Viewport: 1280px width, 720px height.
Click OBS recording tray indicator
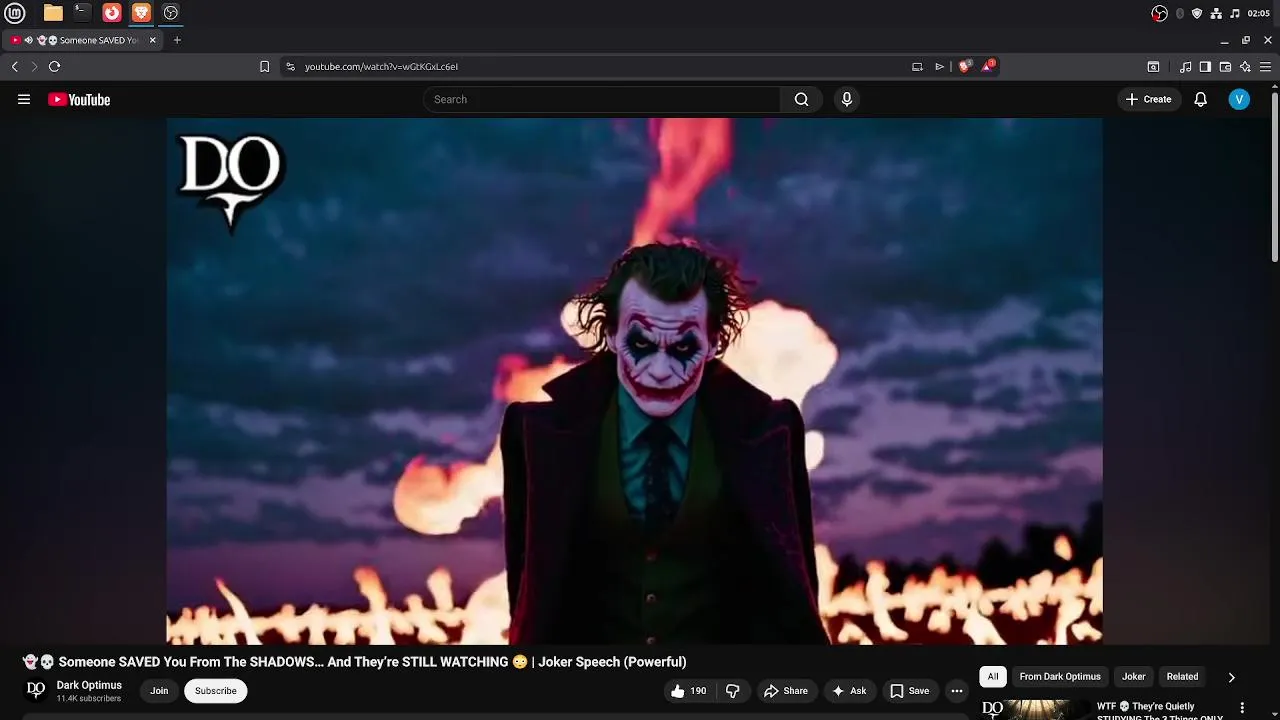[x=1160, y=13]
